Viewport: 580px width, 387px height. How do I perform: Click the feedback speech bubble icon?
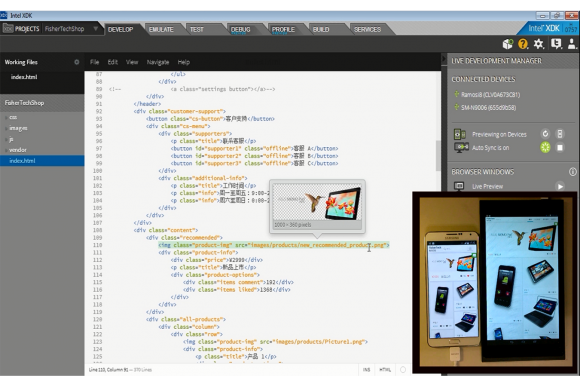tap(556, 44)
